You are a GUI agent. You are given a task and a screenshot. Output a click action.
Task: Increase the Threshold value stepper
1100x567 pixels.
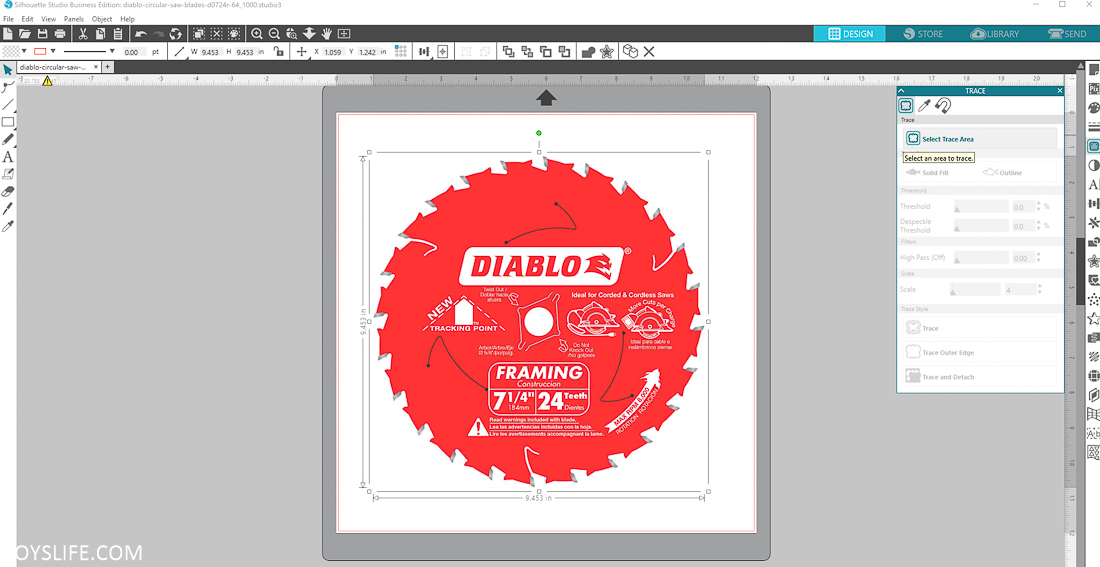click(1039, 204)
